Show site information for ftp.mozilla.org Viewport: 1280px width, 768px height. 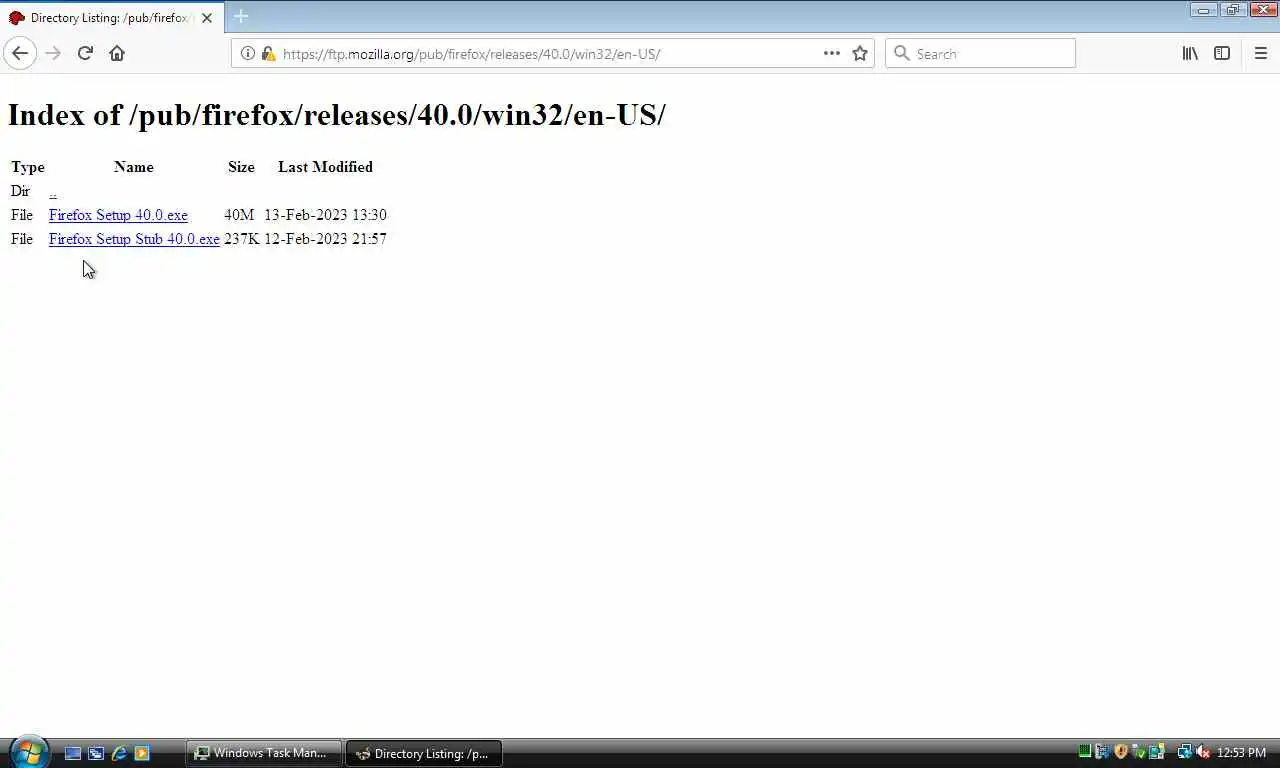[x=248, y=53]
